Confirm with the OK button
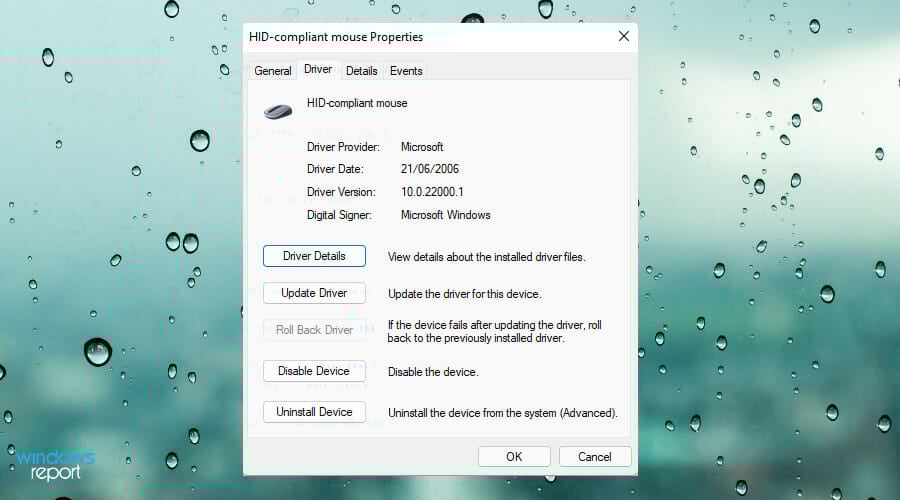This screenshot has width=900, height=500. click(x=514, y=456)
